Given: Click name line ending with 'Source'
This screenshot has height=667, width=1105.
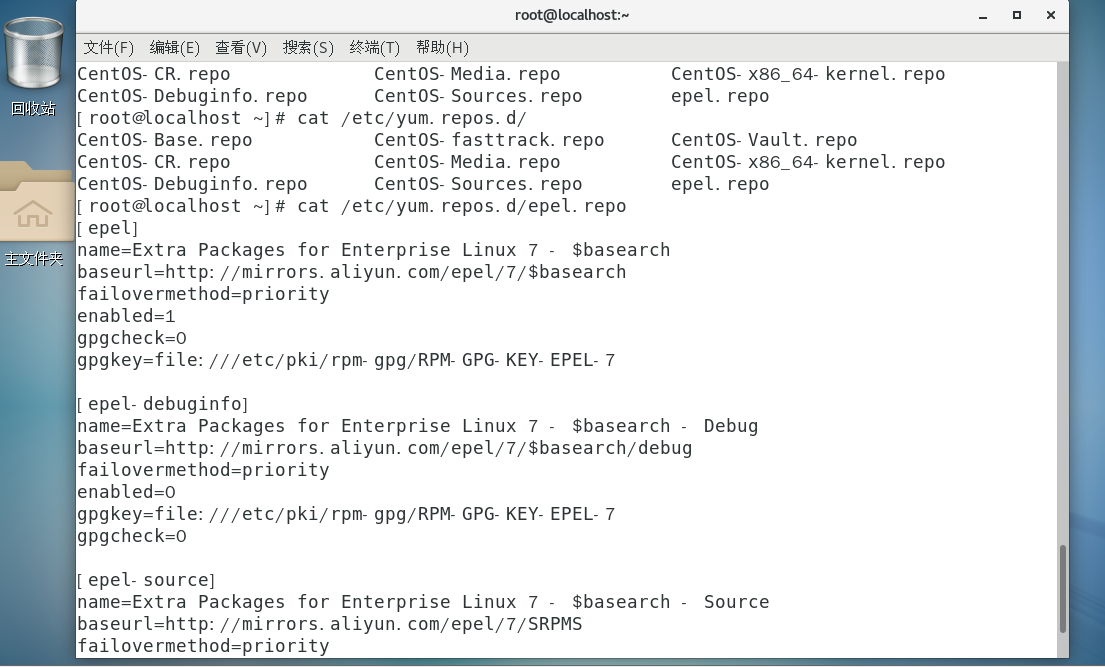Looking at the screenshot, I should coord(423,602).
